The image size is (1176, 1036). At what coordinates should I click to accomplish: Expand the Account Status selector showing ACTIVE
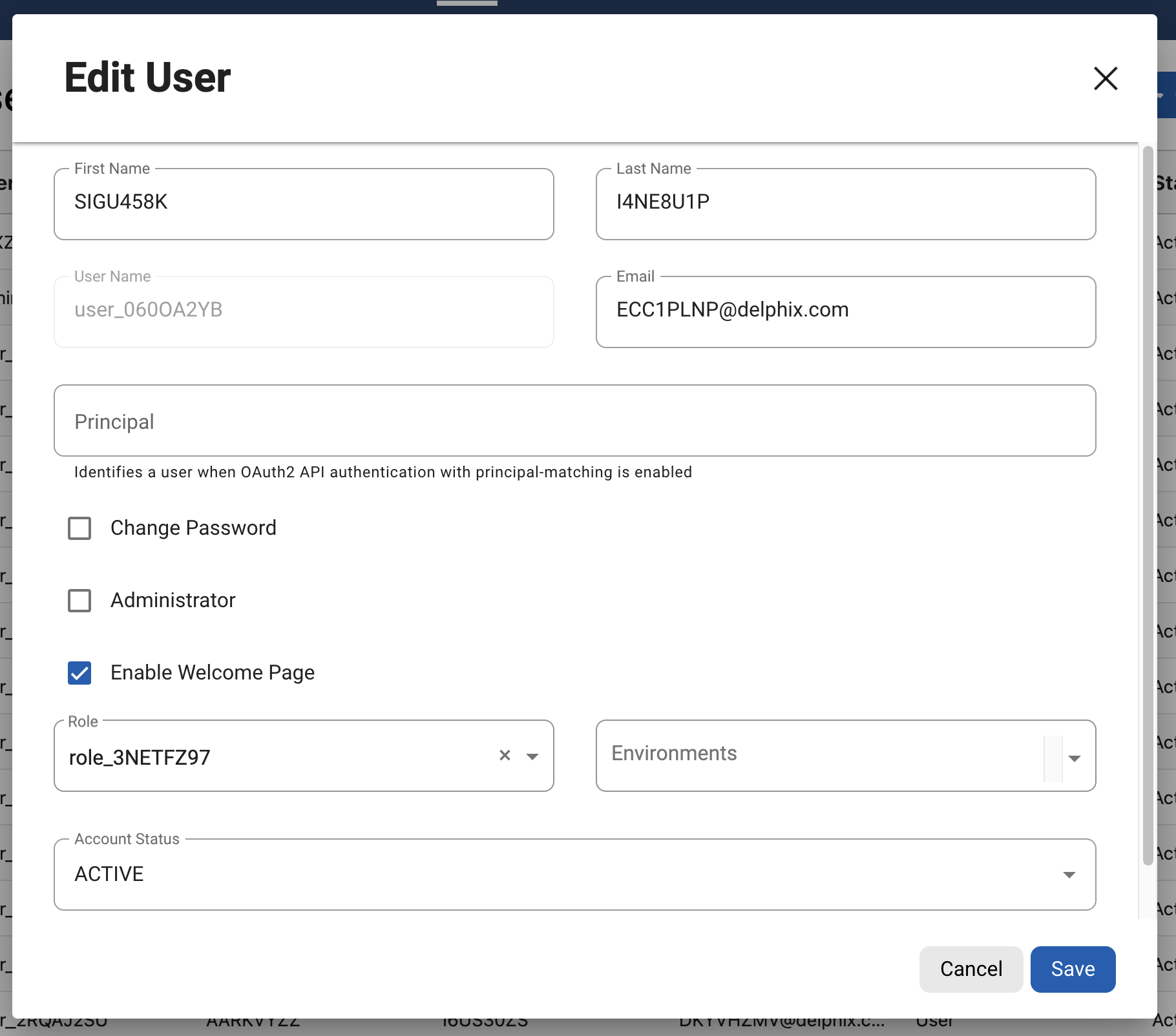click(x=575, y=875)
